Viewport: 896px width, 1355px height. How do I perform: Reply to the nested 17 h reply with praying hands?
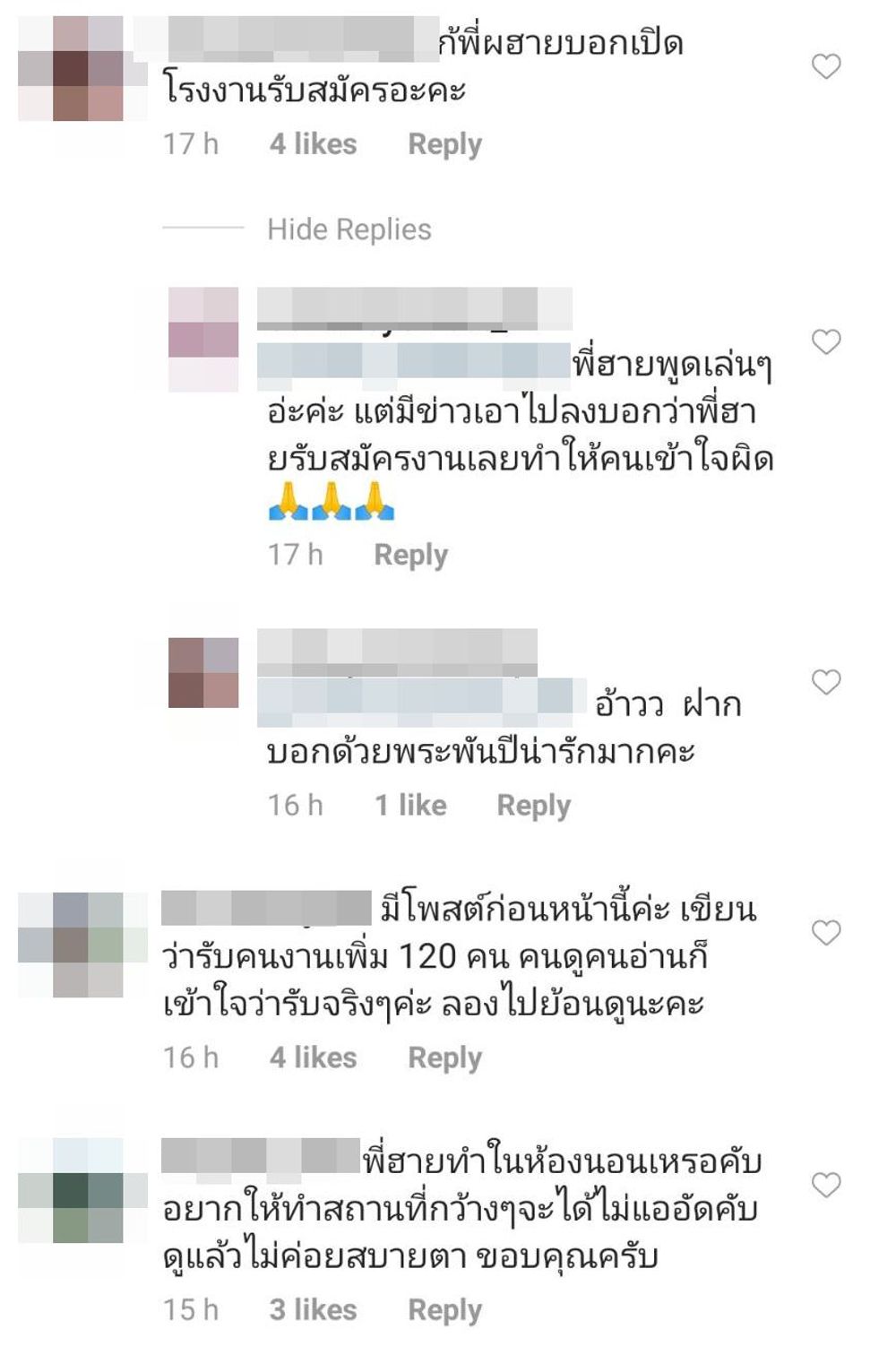(411, 555)
